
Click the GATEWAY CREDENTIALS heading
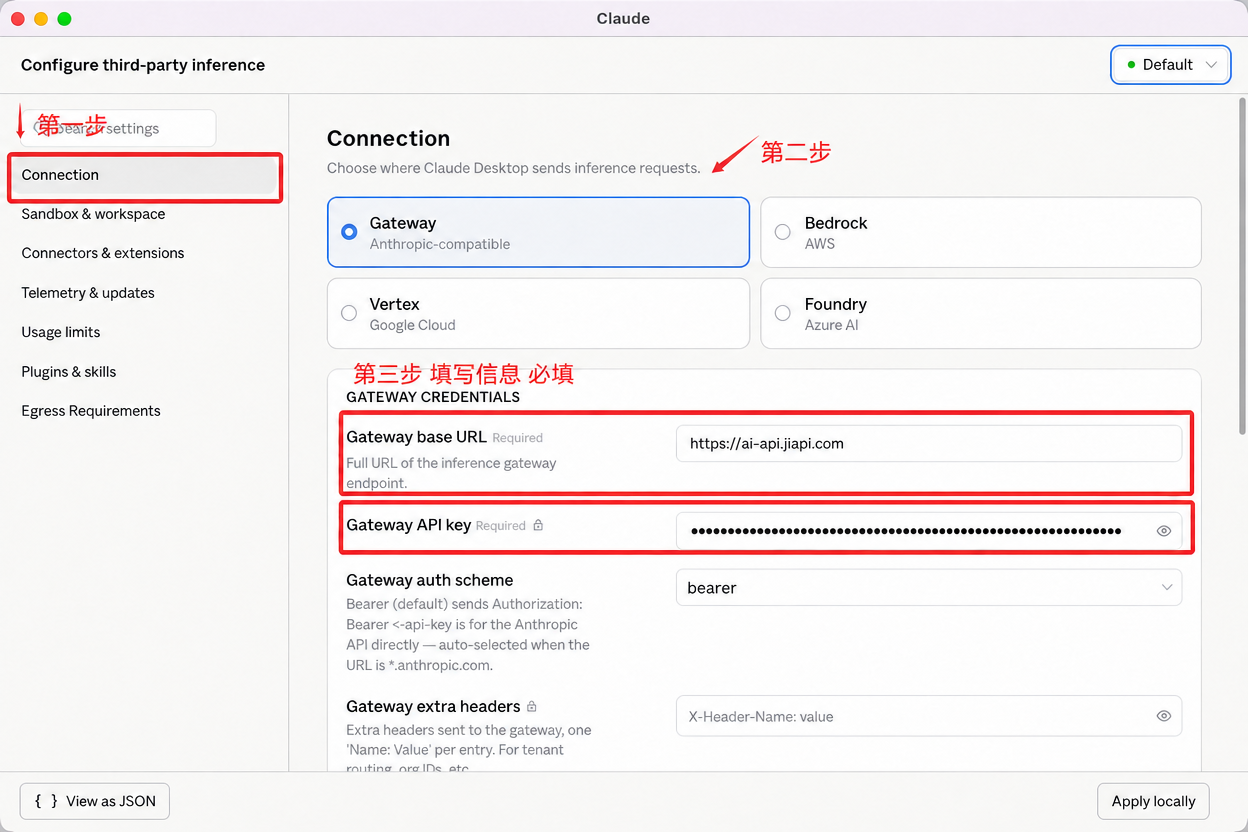433,397
